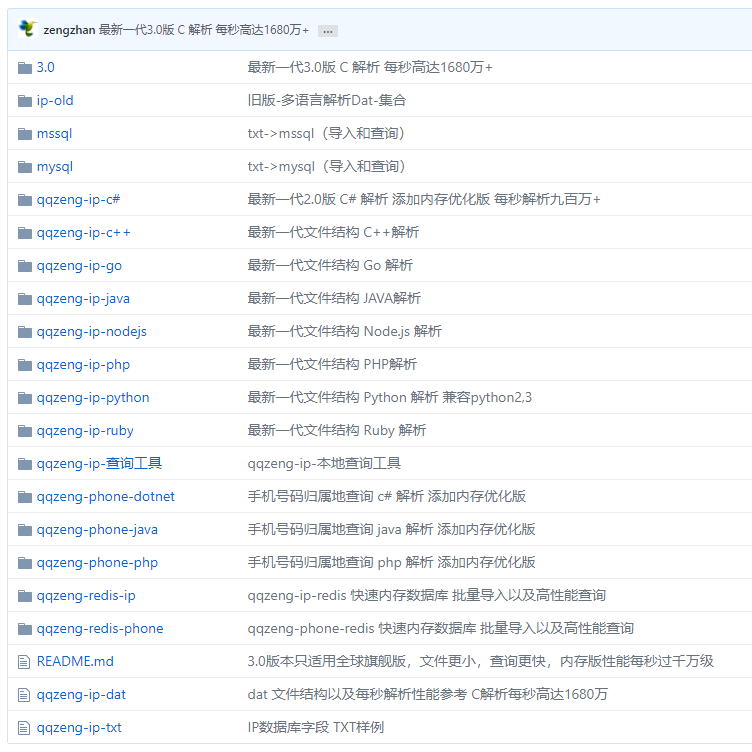
Task: Open the ip-old folder
Action: 55,100
